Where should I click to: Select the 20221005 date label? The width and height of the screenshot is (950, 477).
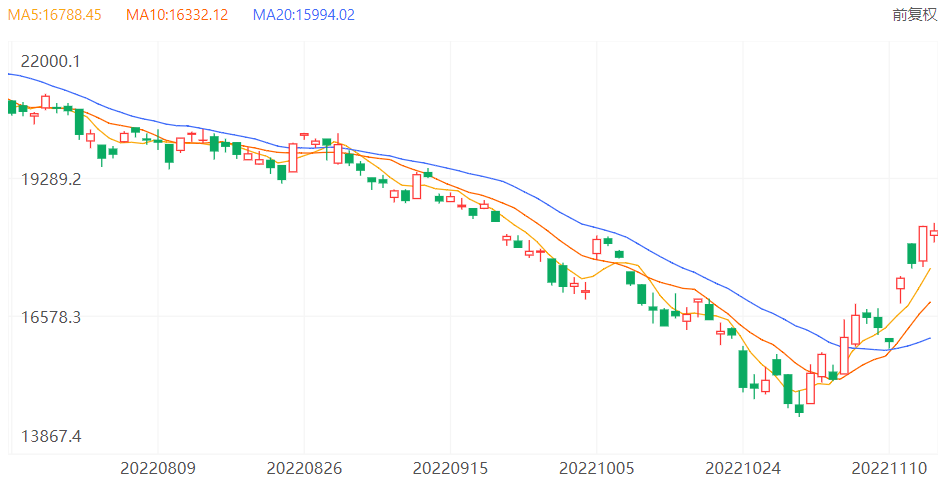596,468
